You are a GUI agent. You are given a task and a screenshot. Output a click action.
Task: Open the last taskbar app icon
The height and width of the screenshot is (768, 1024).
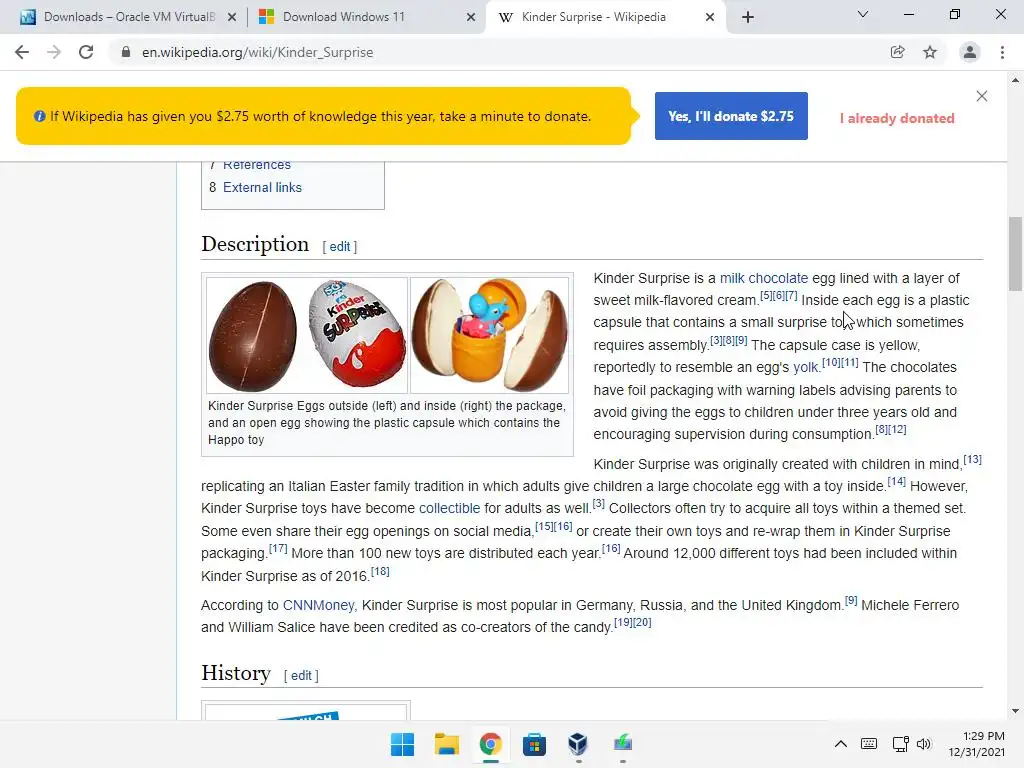point(622,744)
